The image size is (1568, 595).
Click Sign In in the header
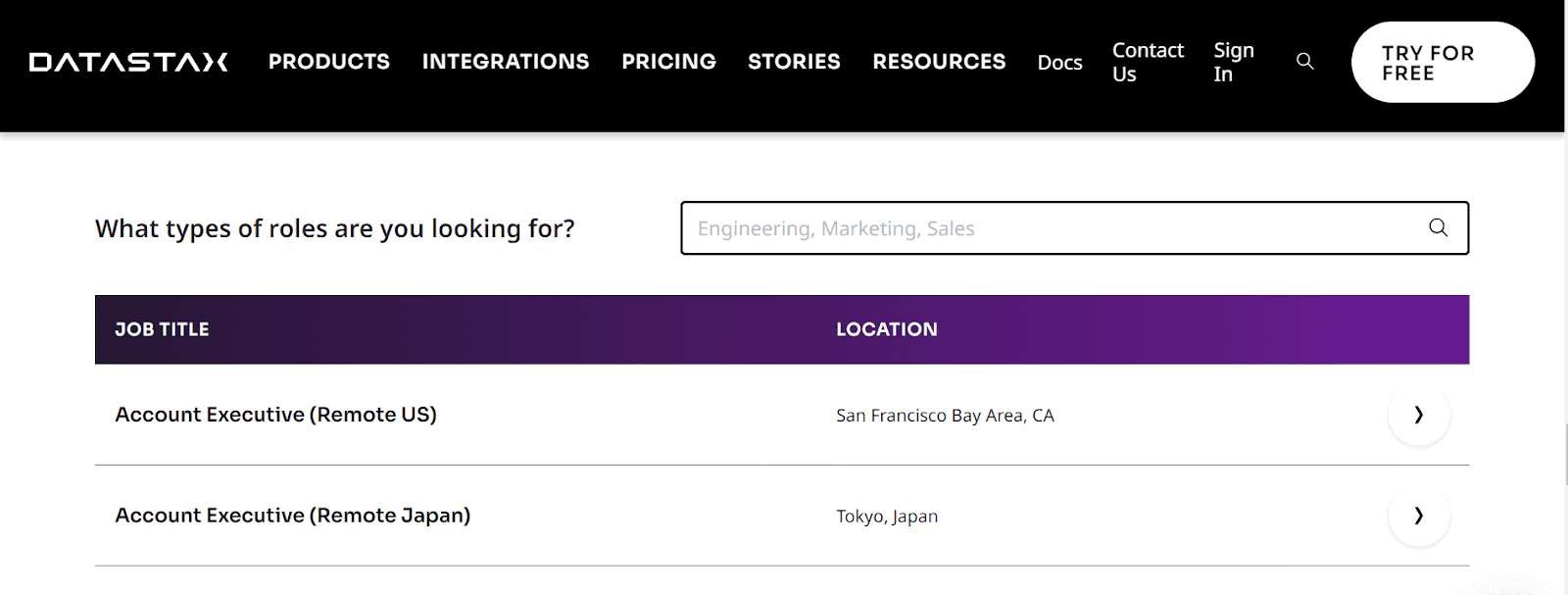pos(1233,62)
